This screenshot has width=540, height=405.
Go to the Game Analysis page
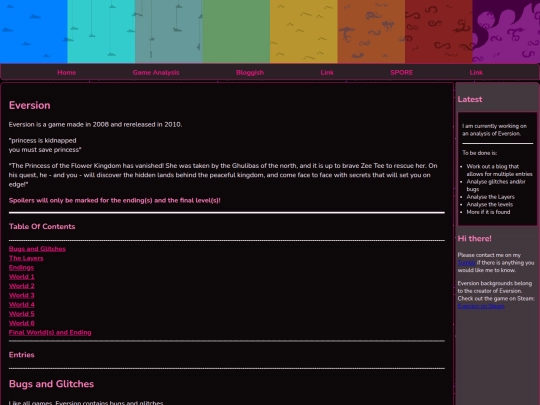click(156, 72)
